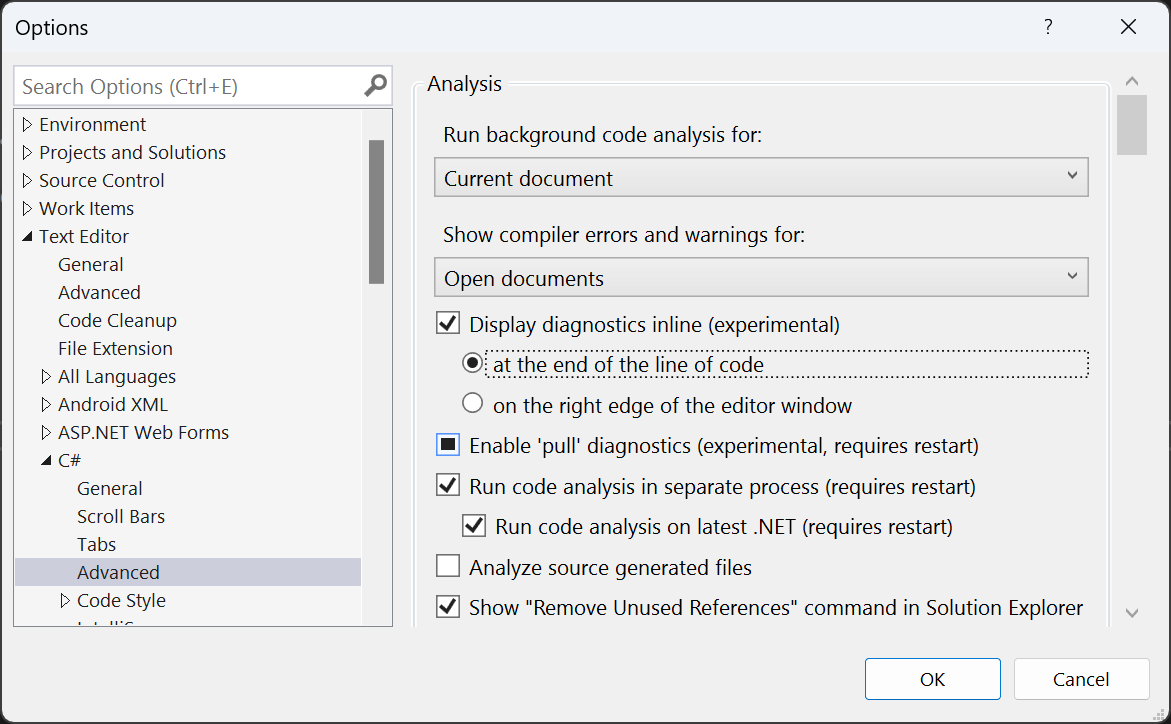This screenshot has width=1171, height=724.
Task: Uncheck Display diagnostics inline (experimental)
Action: pos(447,323)
